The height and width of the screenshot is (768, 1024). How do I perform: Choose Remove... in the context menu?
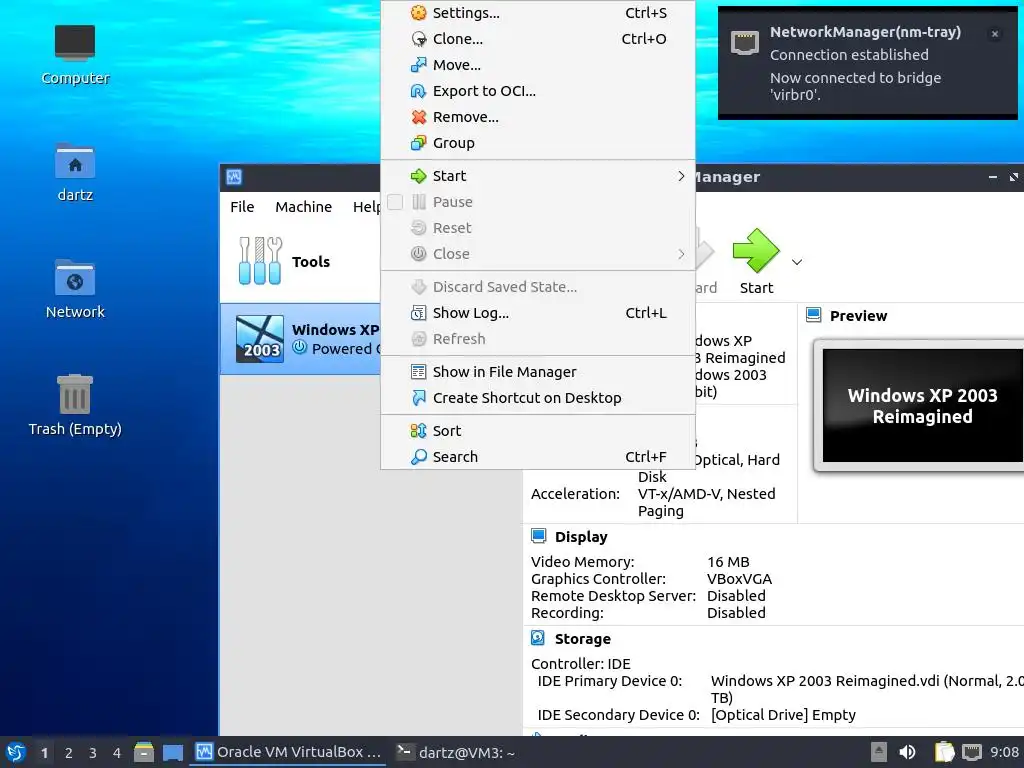tap(538, 118)
